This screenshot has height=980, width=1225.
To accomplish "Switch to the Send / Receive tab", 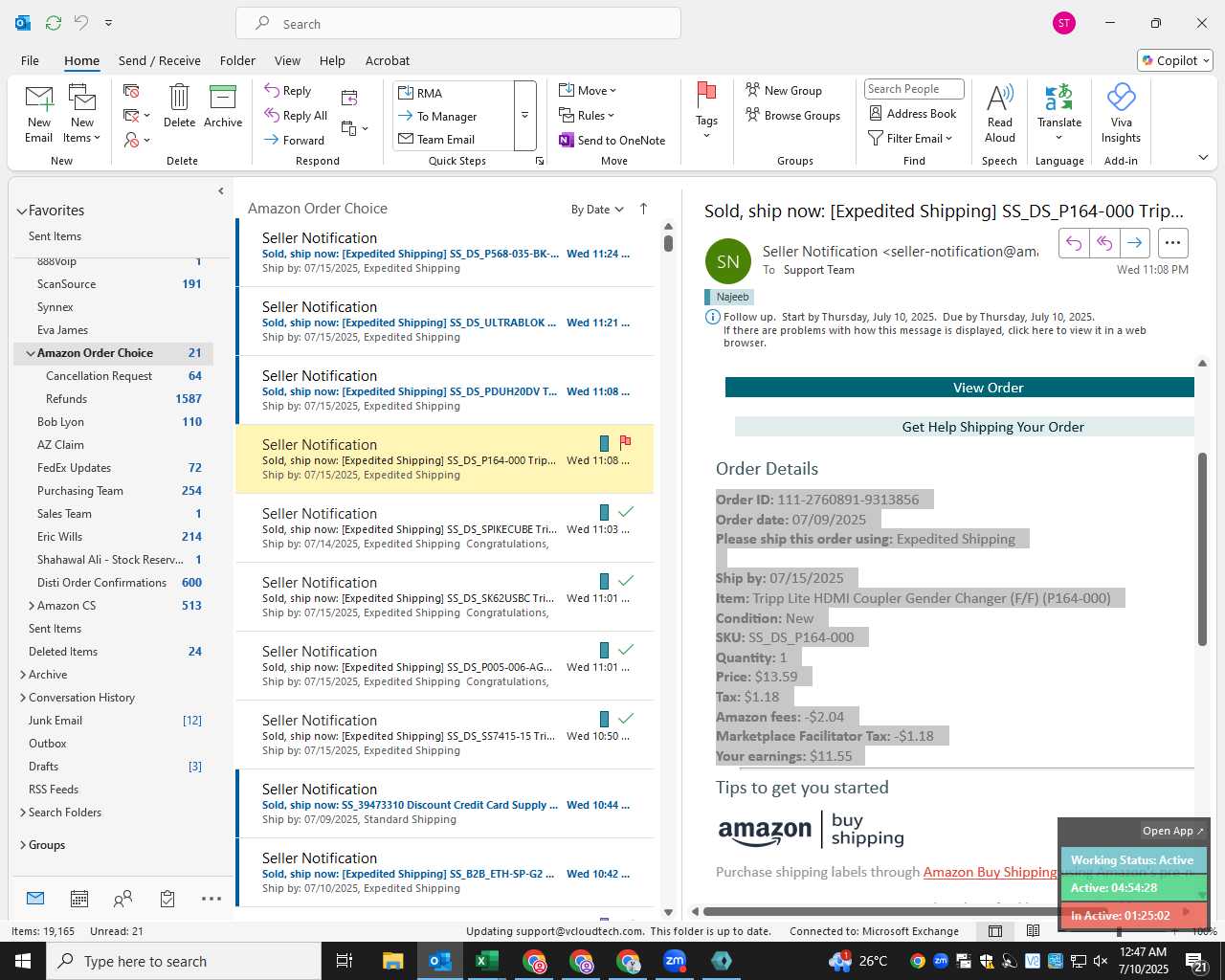I will pos(160,60).
